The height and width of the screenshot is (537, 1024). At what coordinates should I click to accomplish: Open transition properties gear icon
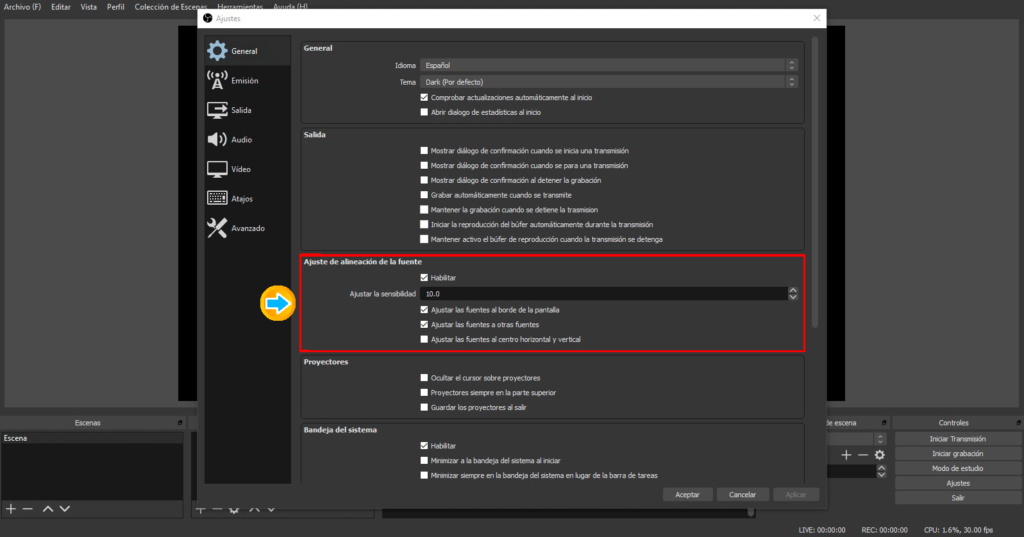[x=880, y=455]
